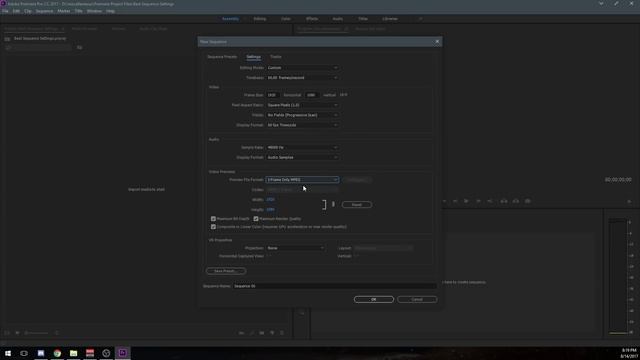Image resolution: width=640 pixels, height=360 pixels.
Task: Open the Editing Mode dropdown
Action: coord(302,68)
